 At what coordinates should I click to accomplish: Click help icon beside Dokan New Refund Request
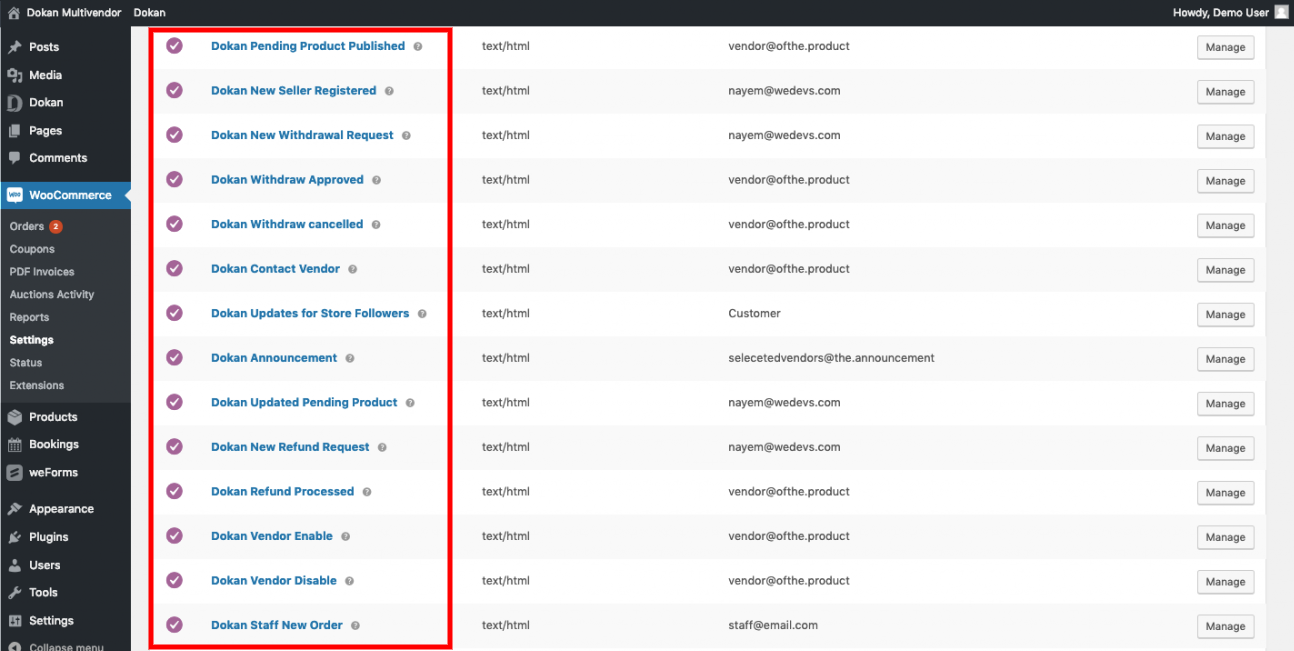(382, 447)
